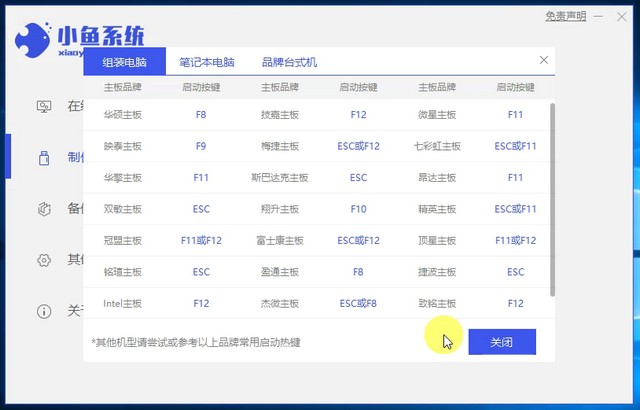Switch to 笔记本电脑 tab
The height and width of the screenshot is (410, 640).
pyautogui.click(x=207, y=62)
